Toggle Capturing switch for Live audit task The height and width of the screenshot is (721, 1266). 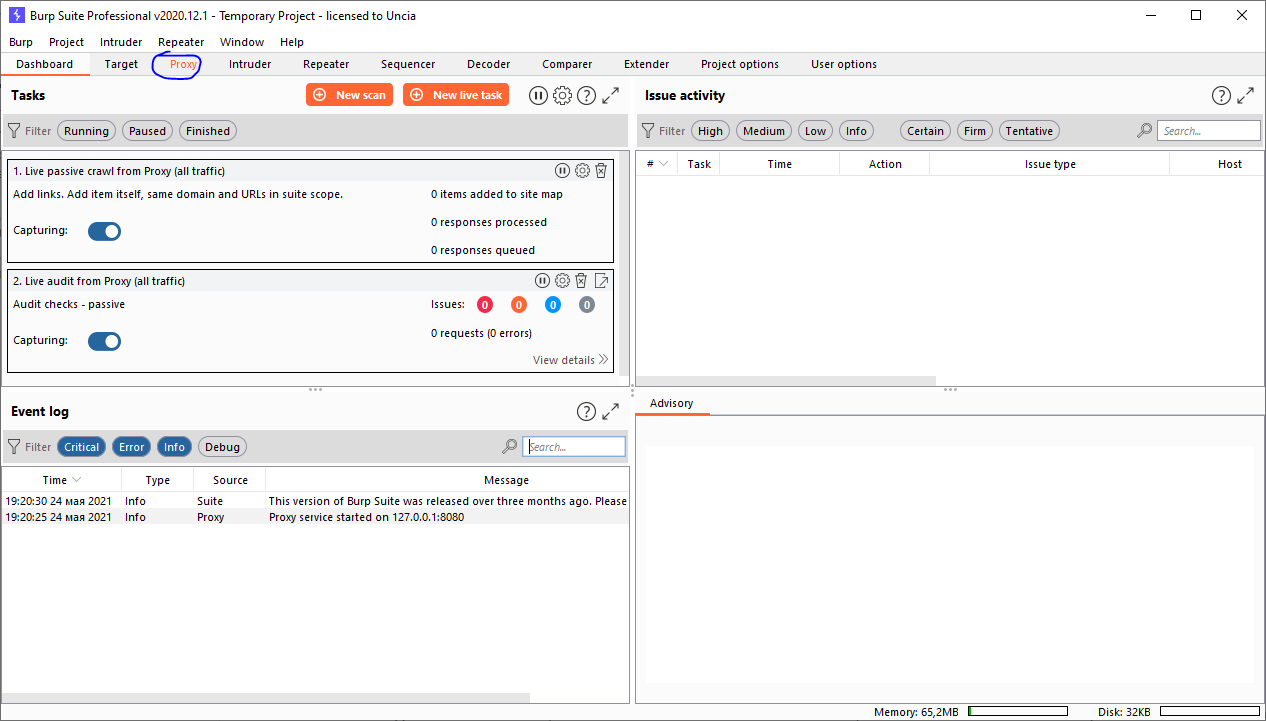tap(104, 341)
